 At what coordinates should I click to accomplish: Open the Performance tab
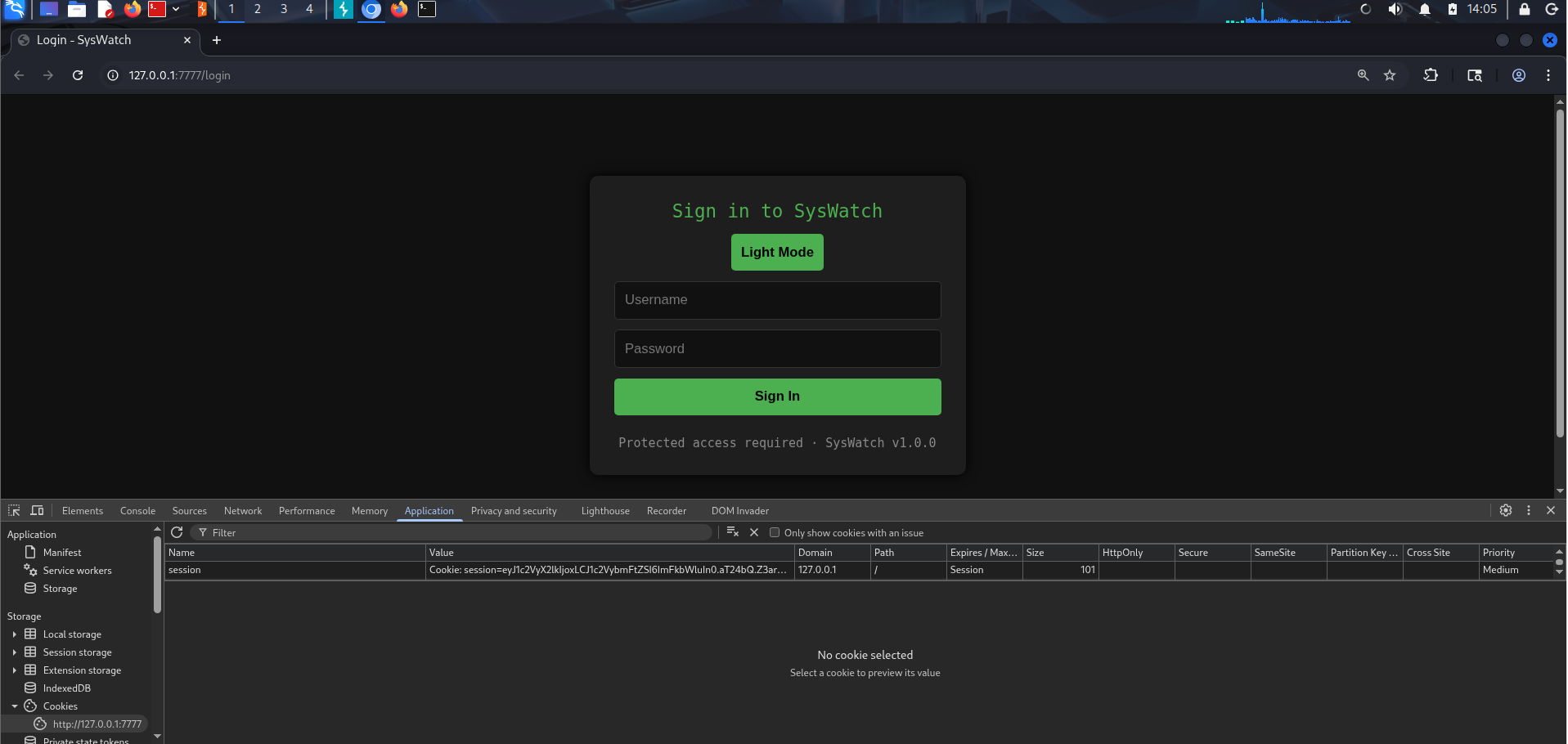click(x=307, y=511)
